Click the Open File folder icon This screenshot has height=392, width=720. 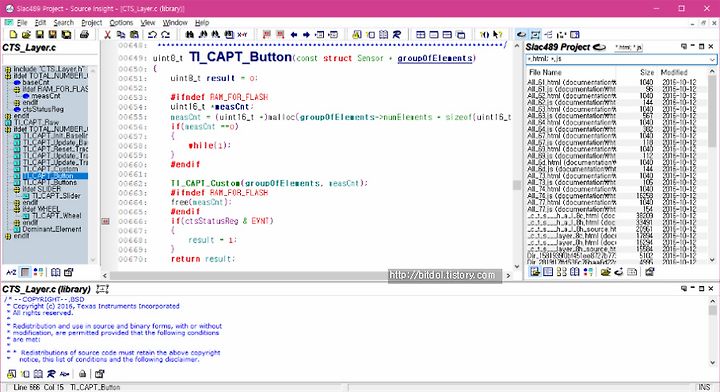tap(26, 34)
